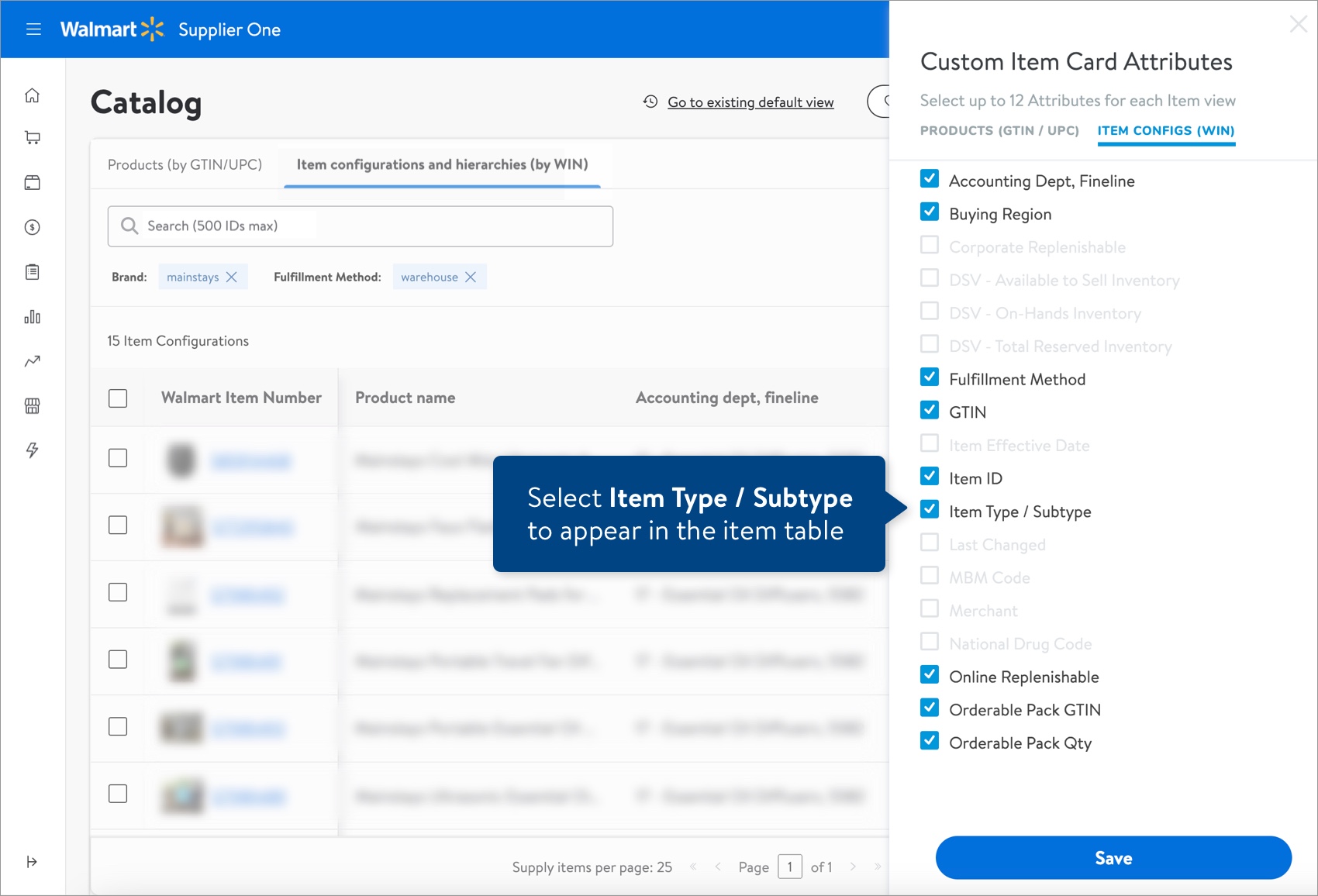Uncheck the Buying Region attribute
This screenshot has height=896, width=1318.
point(929,212)
